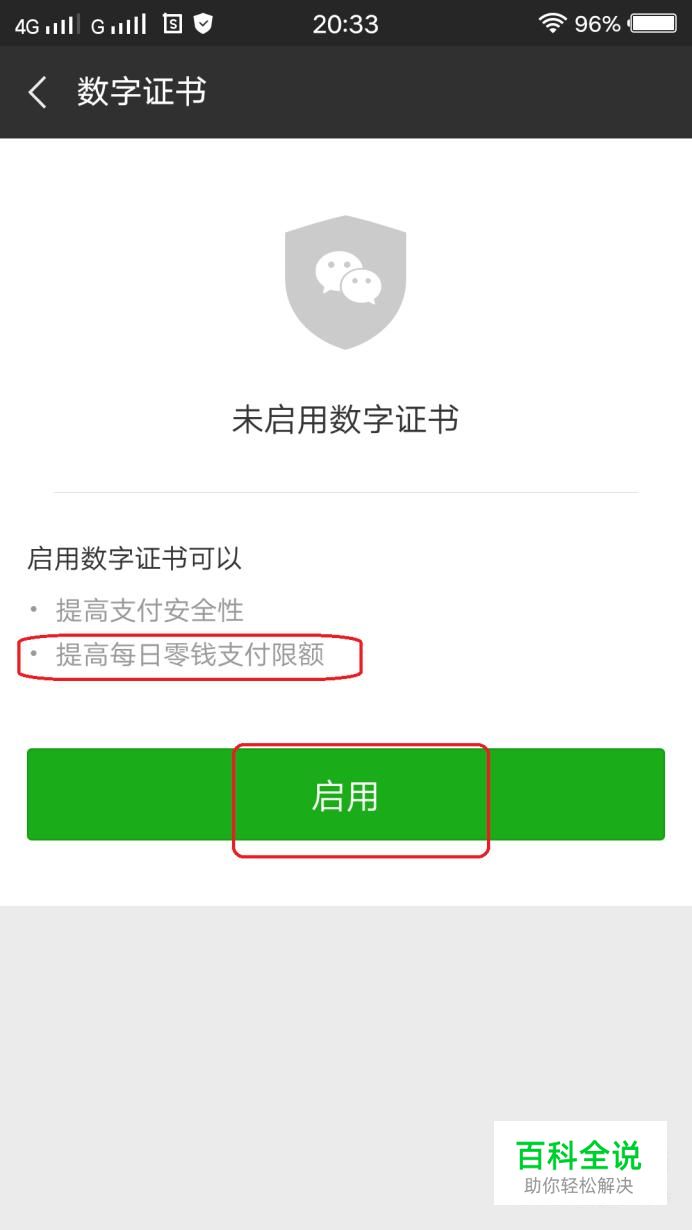The width and height of the screenshot is (692, 1230).
Task: Tap the Wi-Fi status icon
Action: coord(552,23)
